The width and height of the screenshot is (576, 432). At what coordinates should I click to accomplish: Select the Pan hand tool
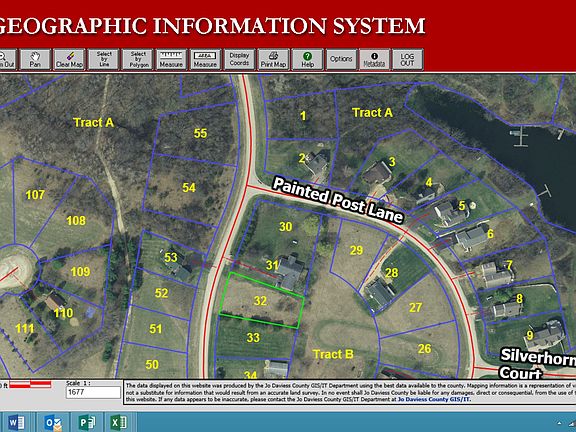click(x=35, y=60)
